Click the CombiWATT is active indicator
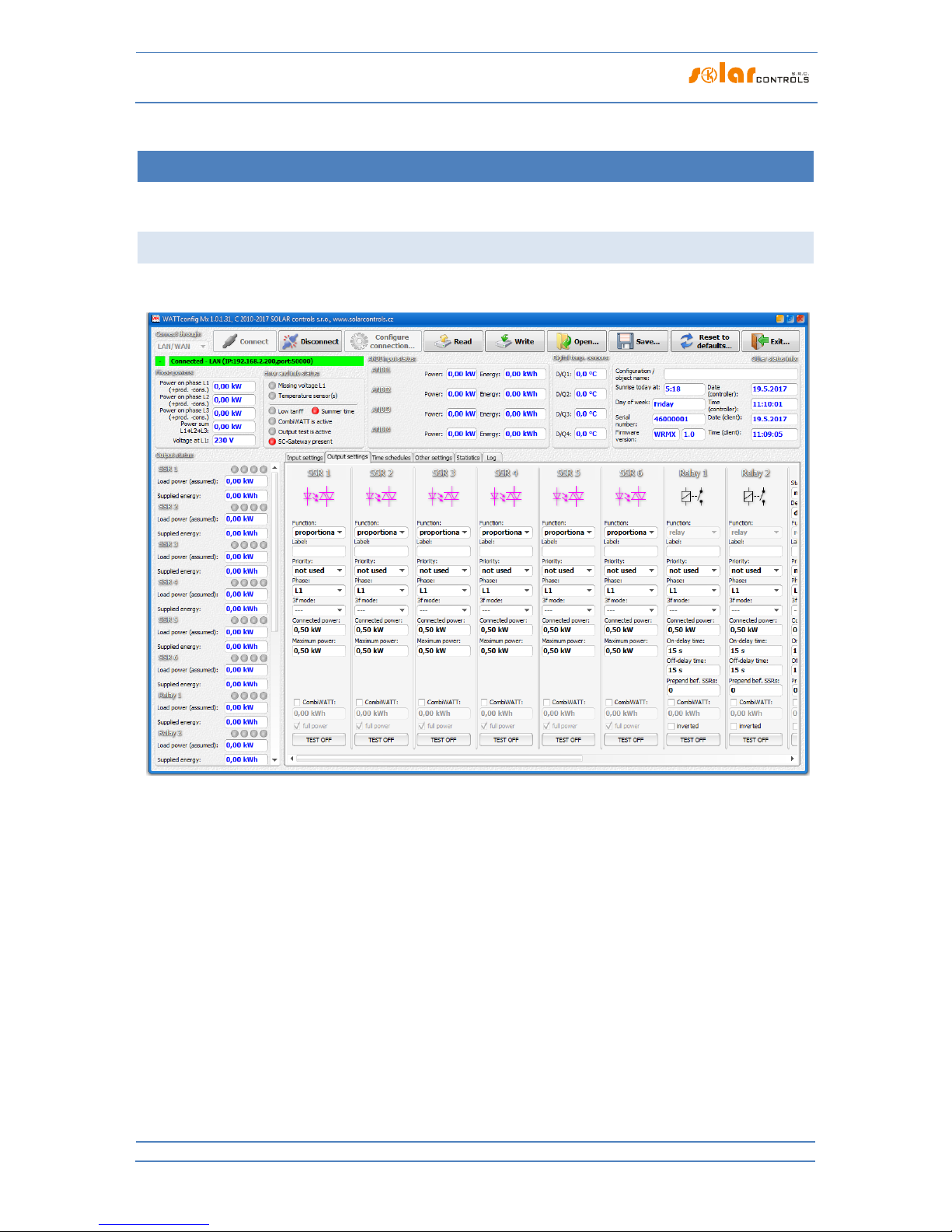This screenshot has height=1232, width=952. tap(272, 421)
